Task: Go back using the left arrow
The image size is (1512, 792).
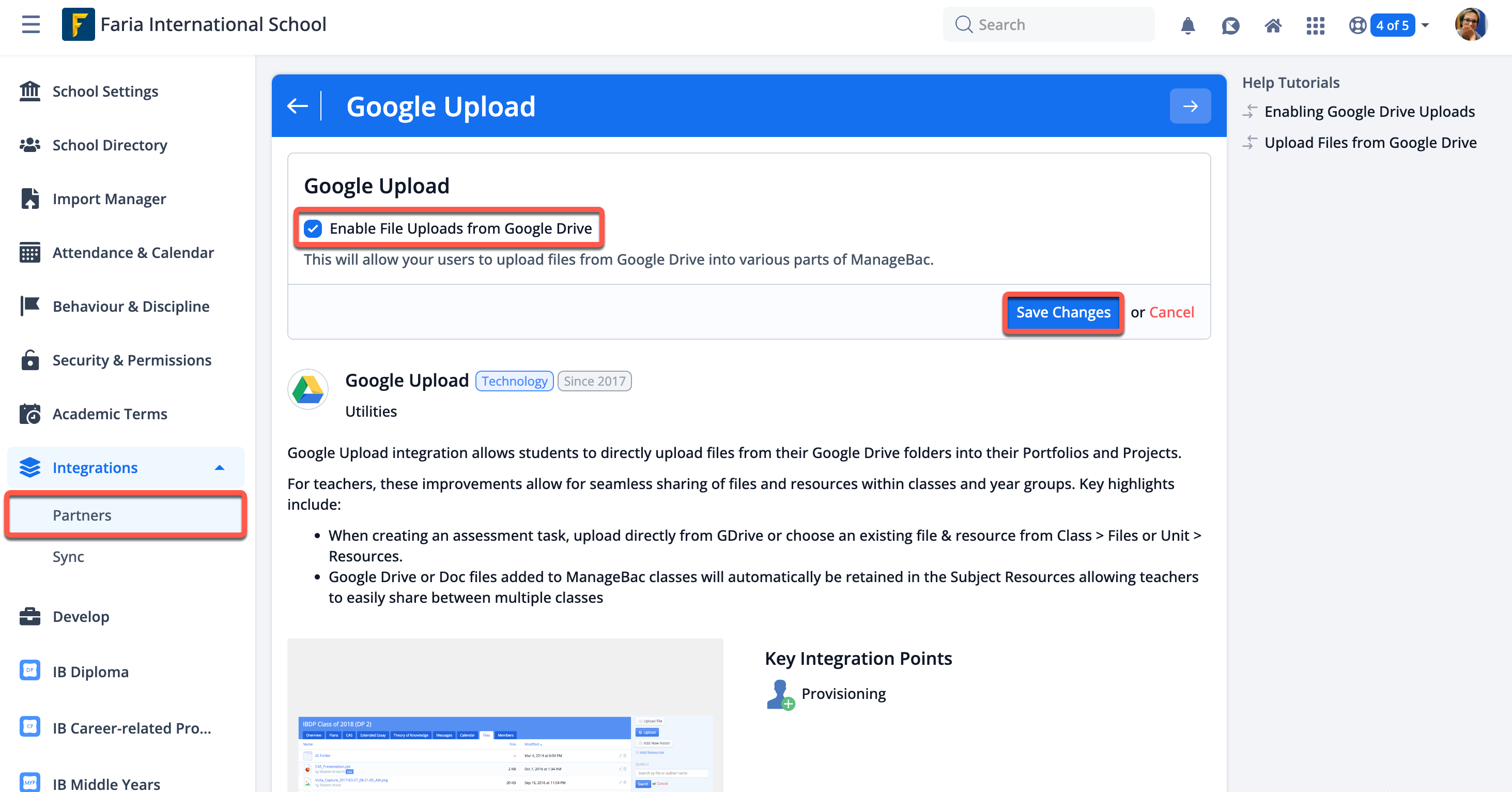Action: coord(298,105)
